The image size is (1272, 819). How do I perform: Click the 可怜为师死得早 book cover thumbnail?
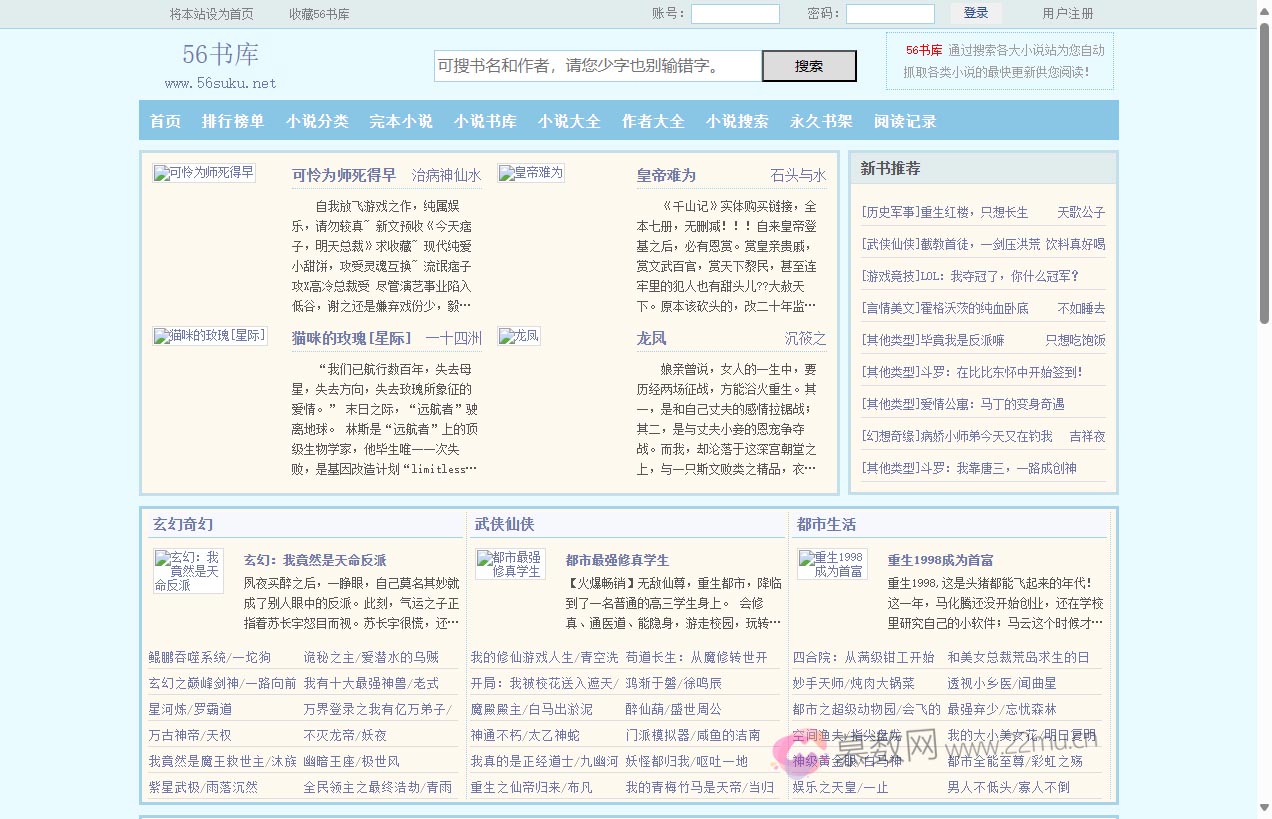pos(204,173)
